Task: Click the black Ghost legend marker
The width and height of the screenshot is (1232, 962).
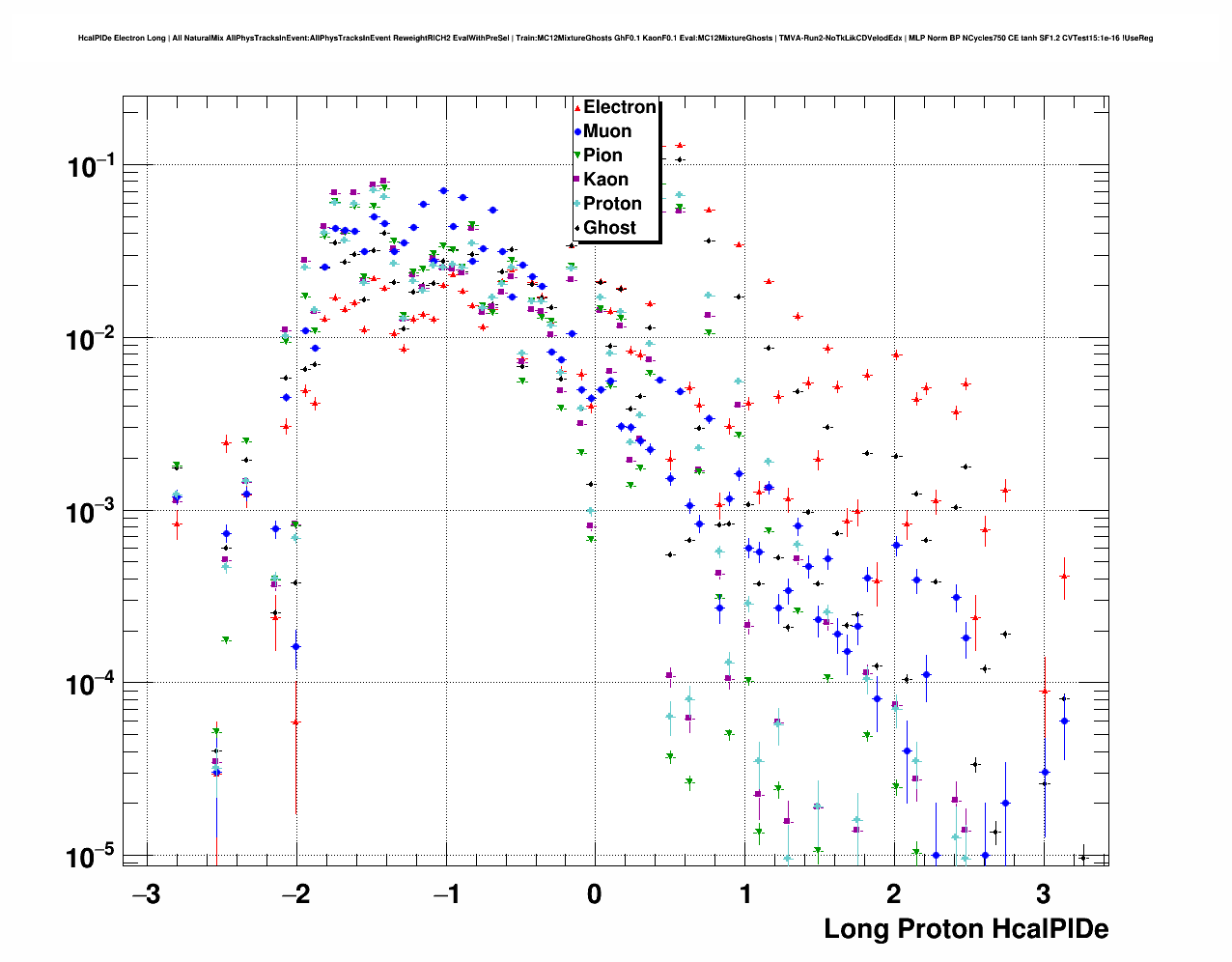Action: coord(577,228)
